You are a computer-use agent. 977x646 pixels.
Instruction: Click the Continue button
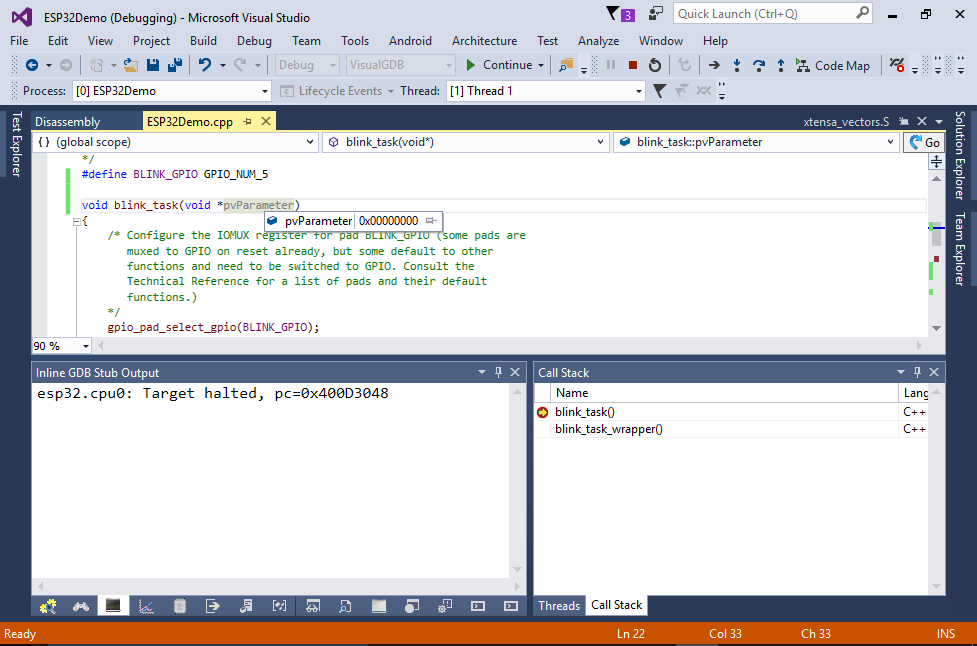500,65
